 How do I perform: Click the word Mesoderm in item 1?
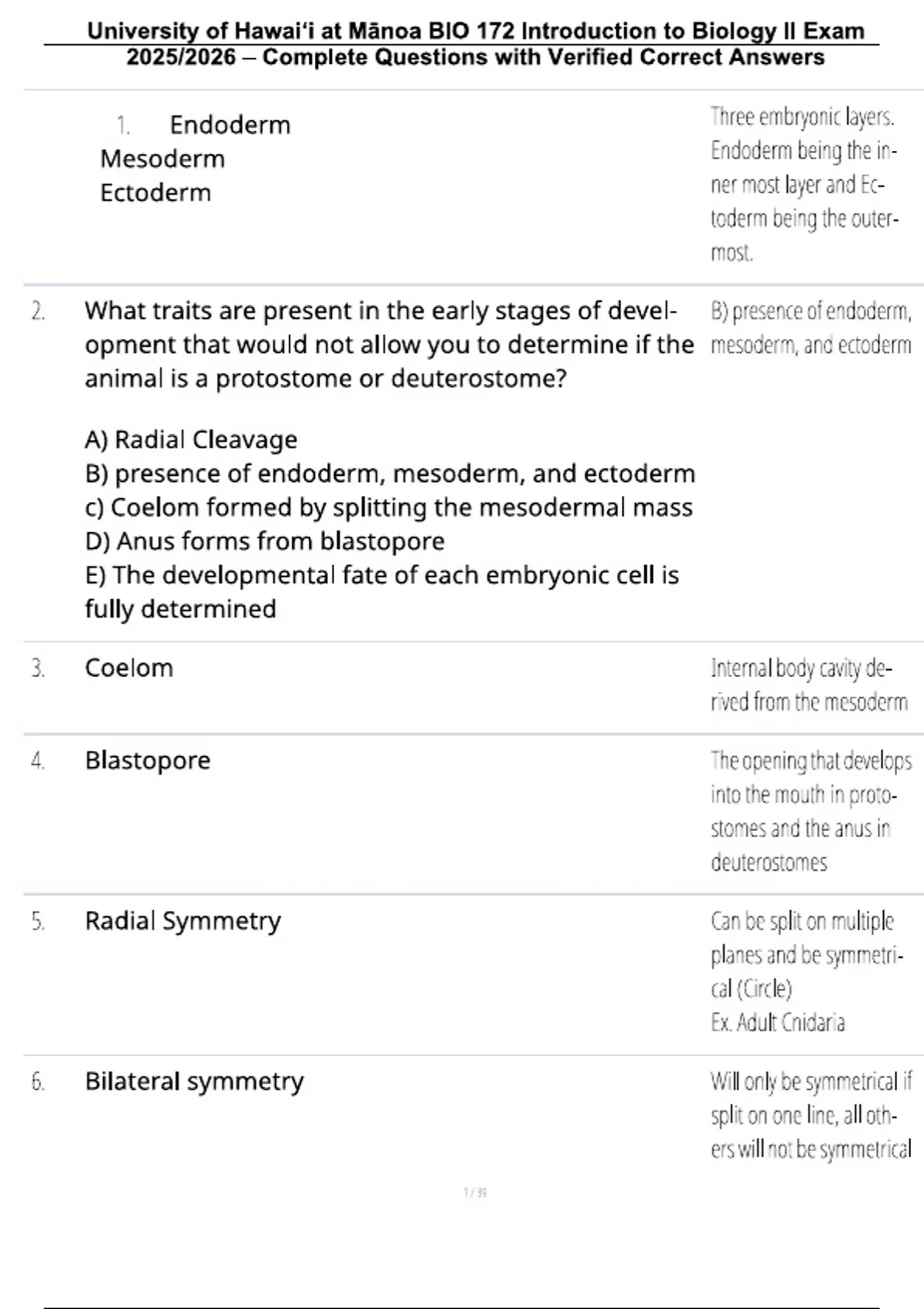point(162,159)
